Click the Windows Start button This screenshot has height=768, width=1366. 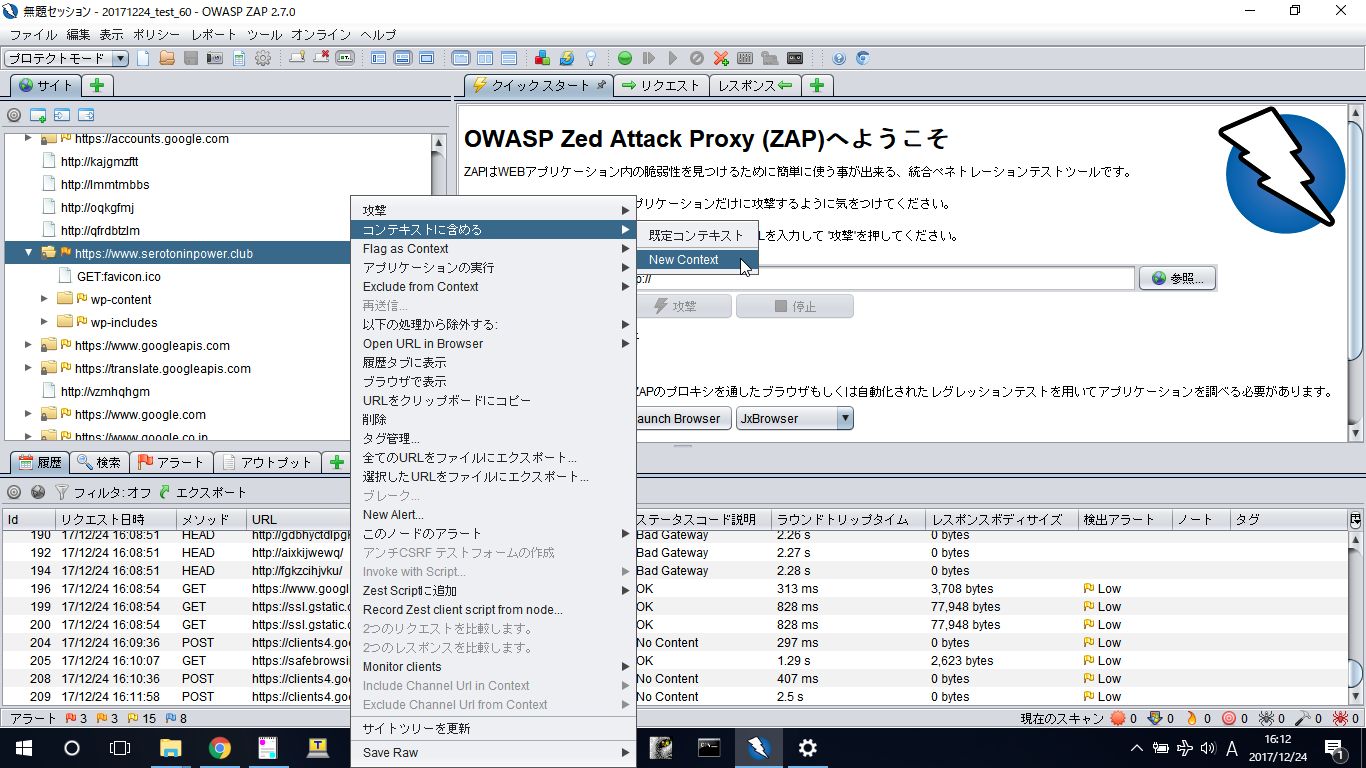(23, 747)
